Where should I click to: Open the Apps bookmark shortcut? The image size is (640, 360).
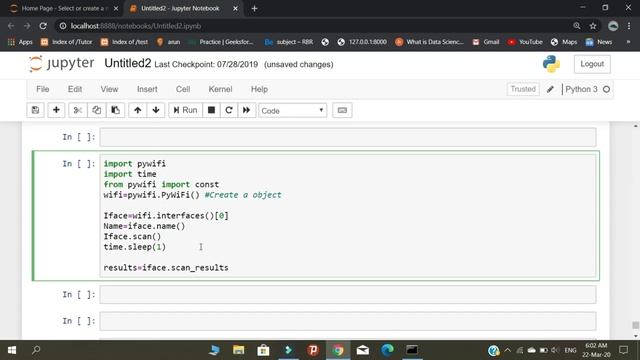tap(20, 42)
